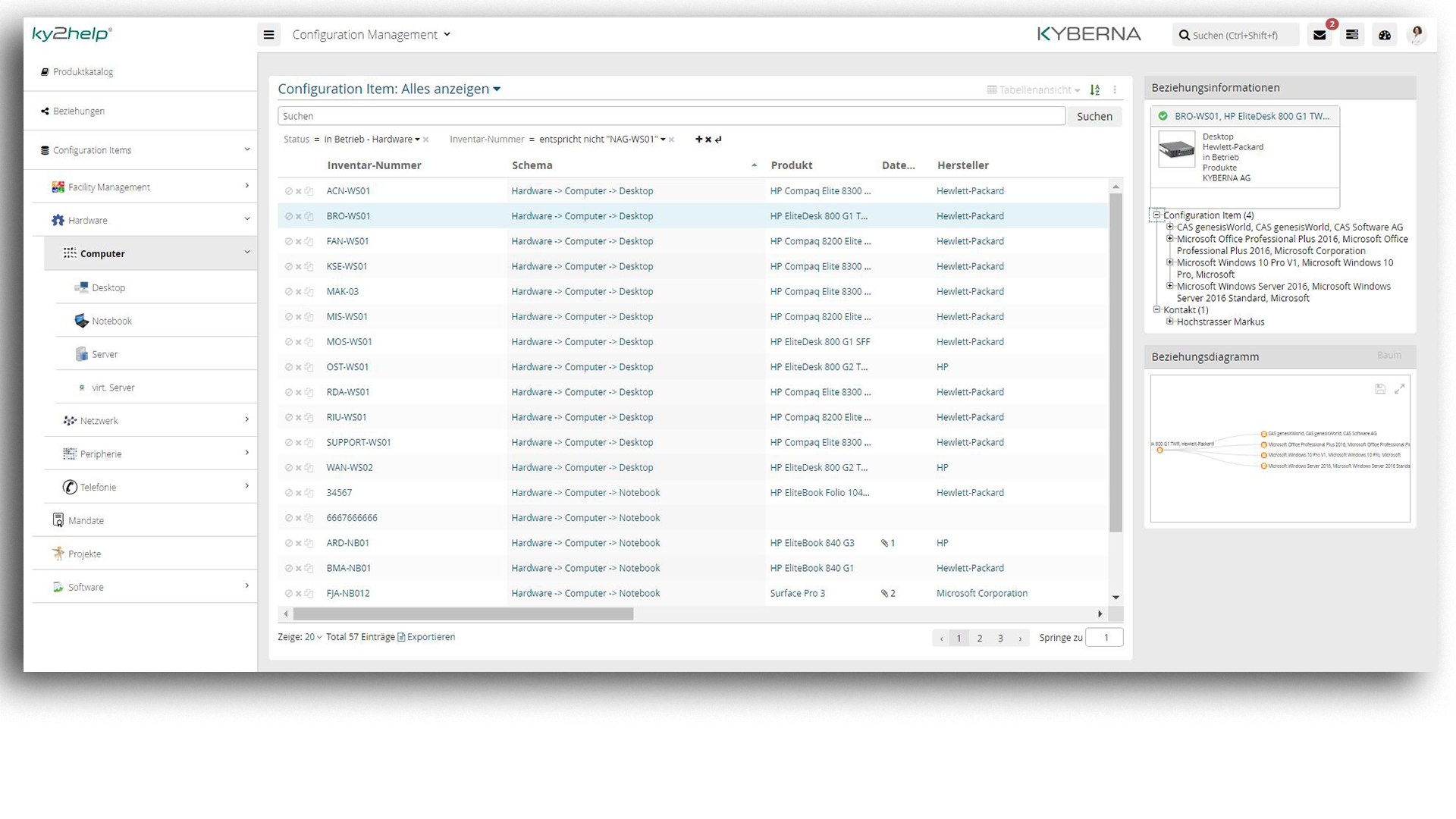The height and width of the screenshot is (819, 1456).
Task: Open the hamburger menu next to Configuration Management
Action: 269,34
